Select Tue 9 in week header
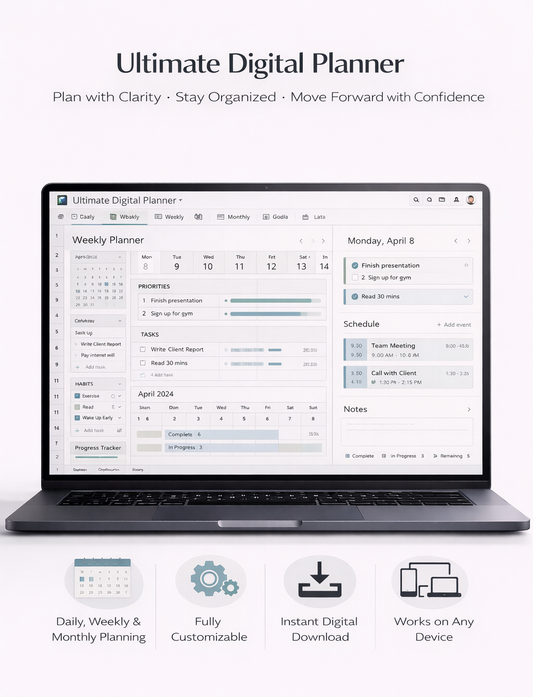This screenshot has width=533, height=697. coord(177,263)
